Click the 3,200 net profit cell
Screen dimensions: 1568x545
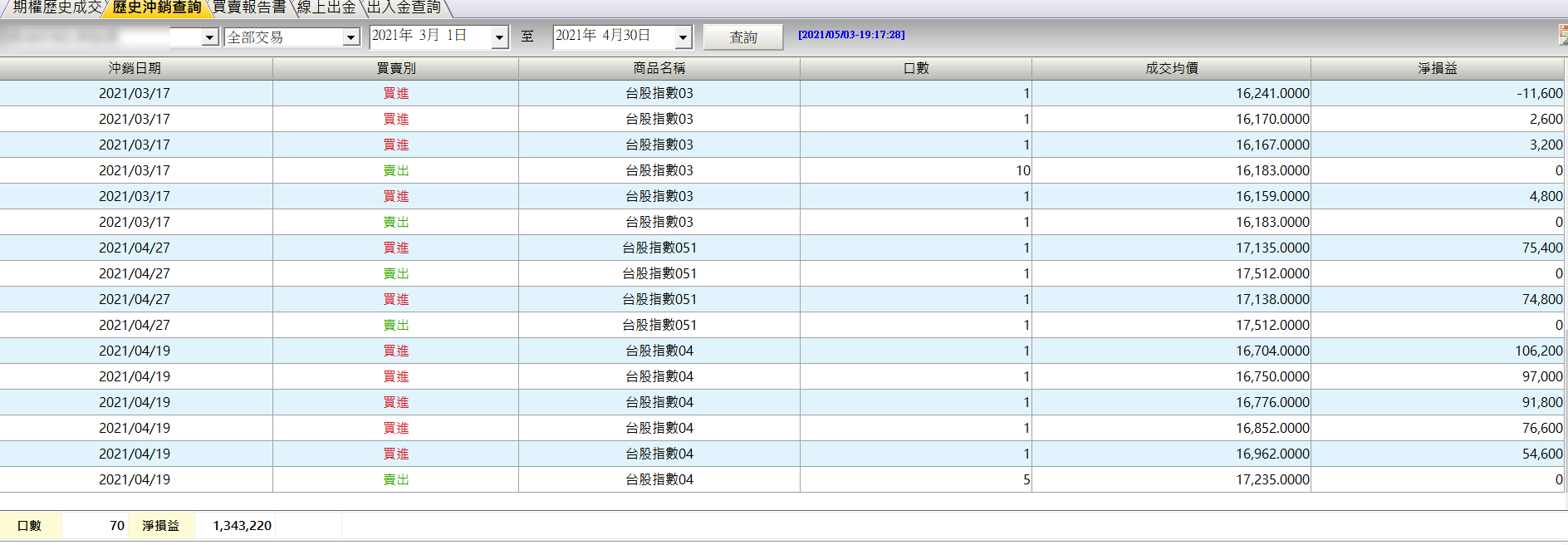[x=1438, y=145]
